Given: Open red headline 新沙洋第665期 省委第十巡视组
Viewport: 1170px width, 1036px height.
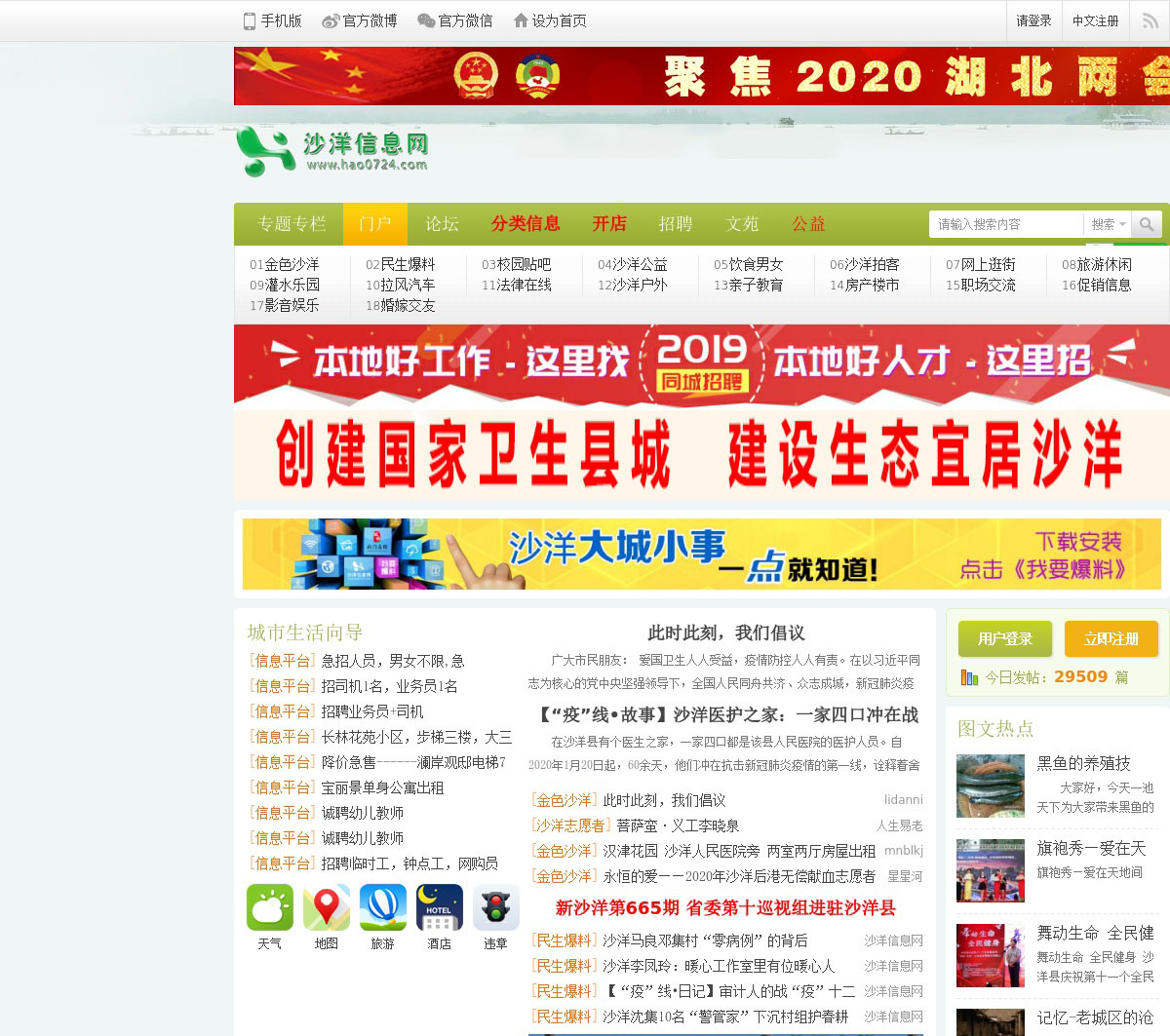Looking at the screenshot, I should tap(725, 907).
